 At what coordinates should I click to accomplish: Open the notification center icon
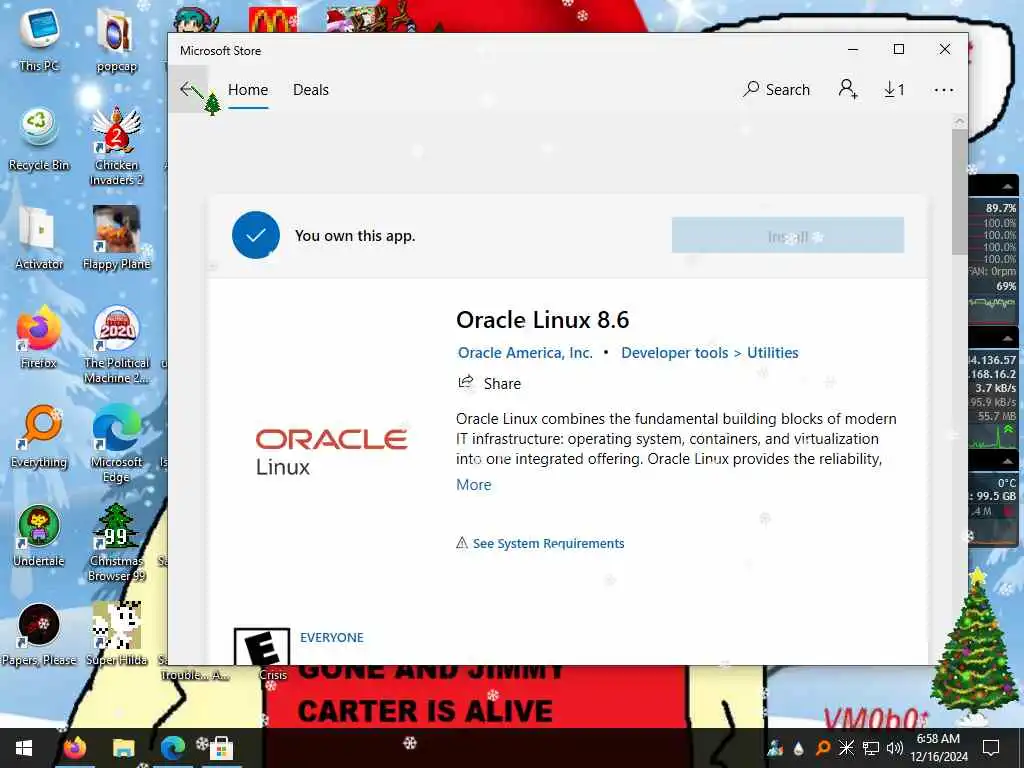(991, 748)
